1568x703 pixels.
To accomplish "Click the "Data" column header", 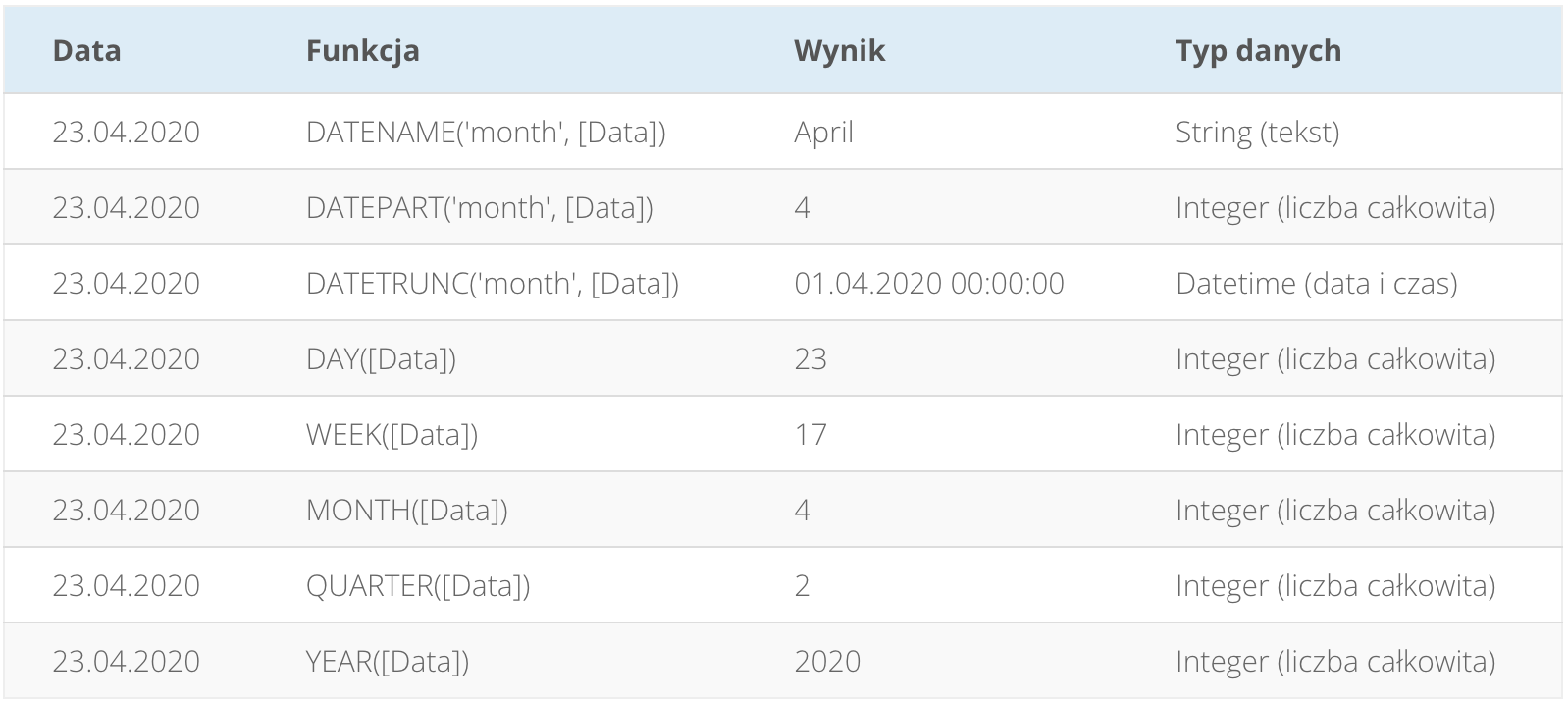I will pos(86,51).
